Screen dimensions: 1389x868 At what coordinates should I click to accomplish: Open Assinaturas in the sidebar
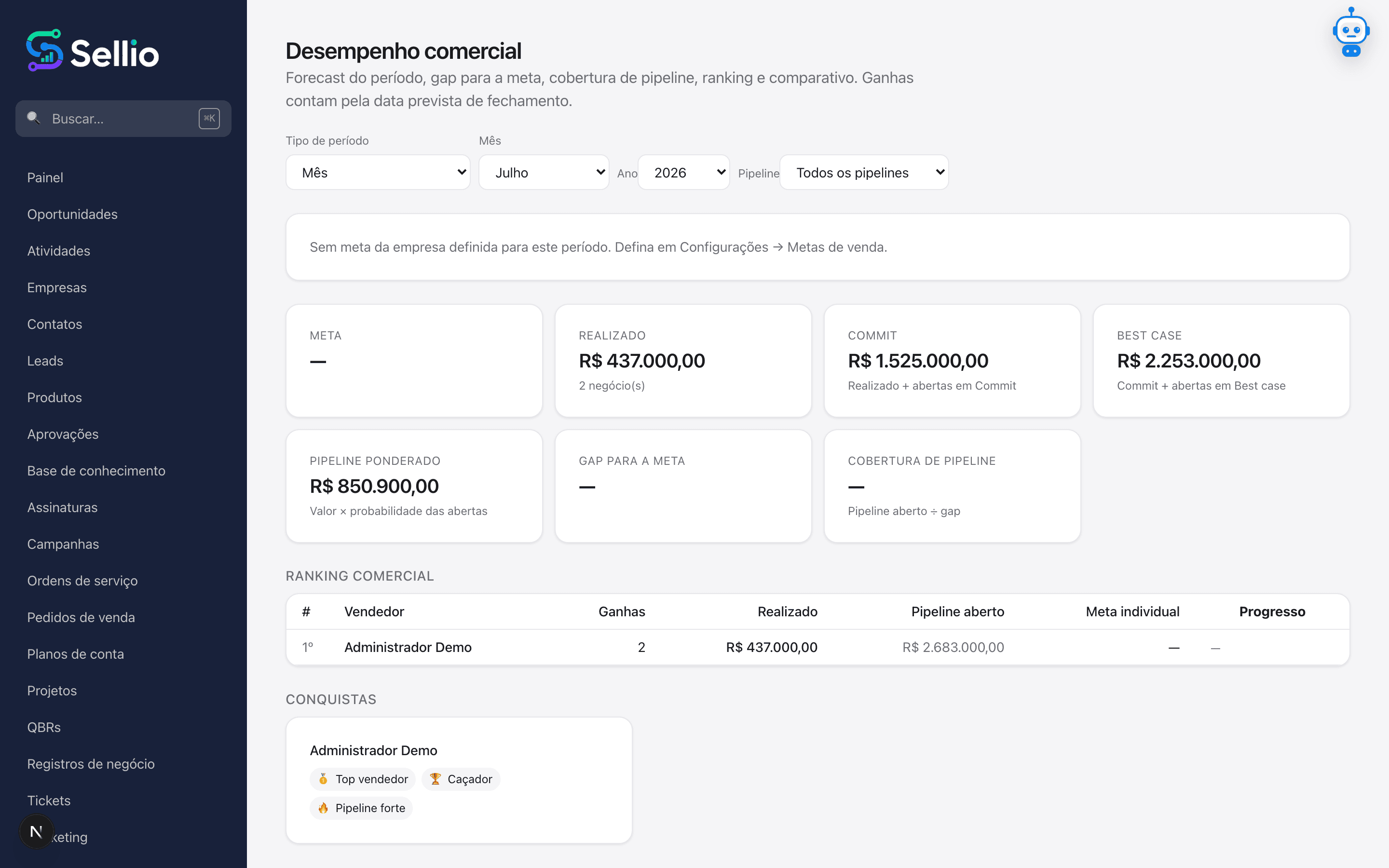point(62,507)
